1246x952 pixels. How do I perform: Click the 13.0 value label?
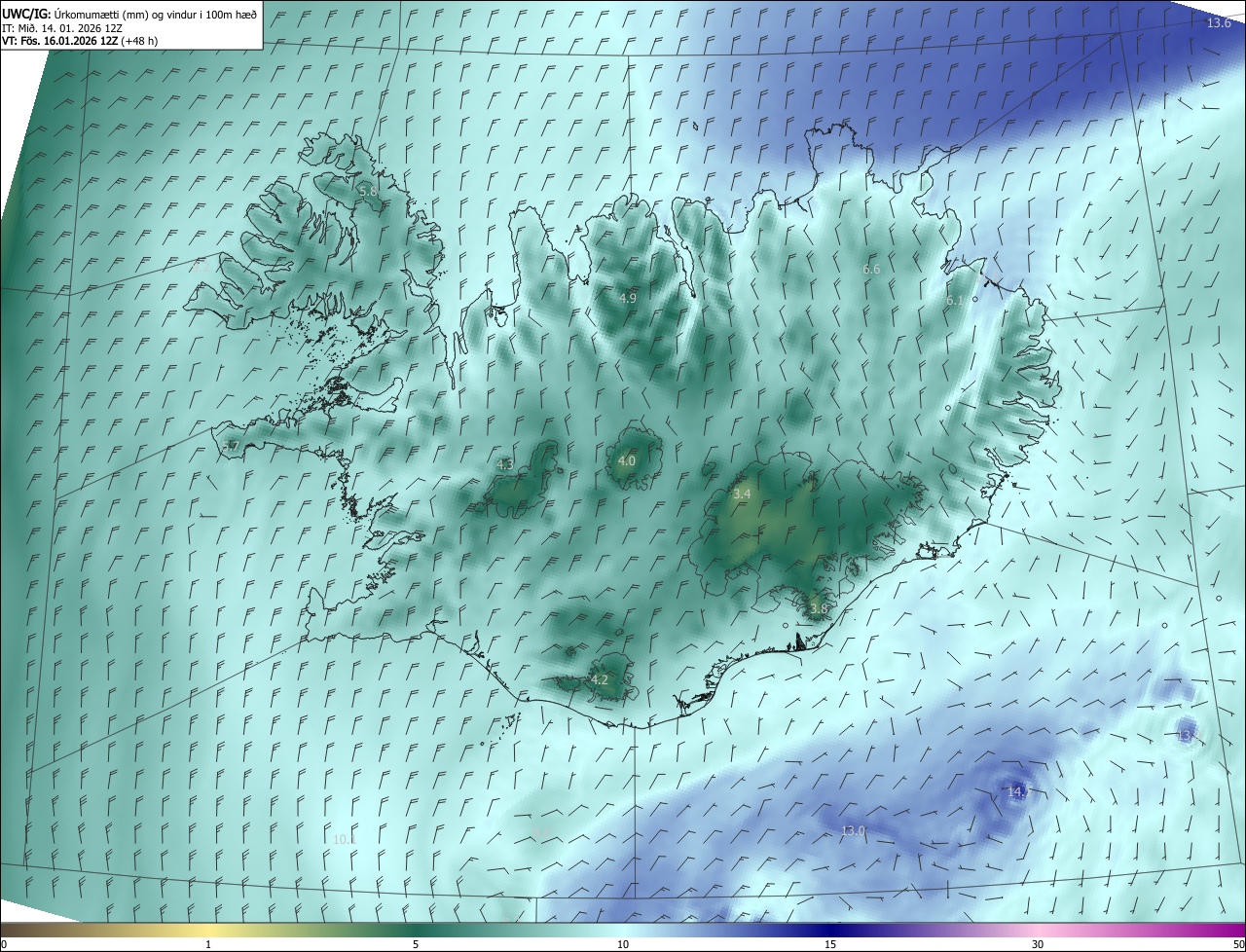853,830
